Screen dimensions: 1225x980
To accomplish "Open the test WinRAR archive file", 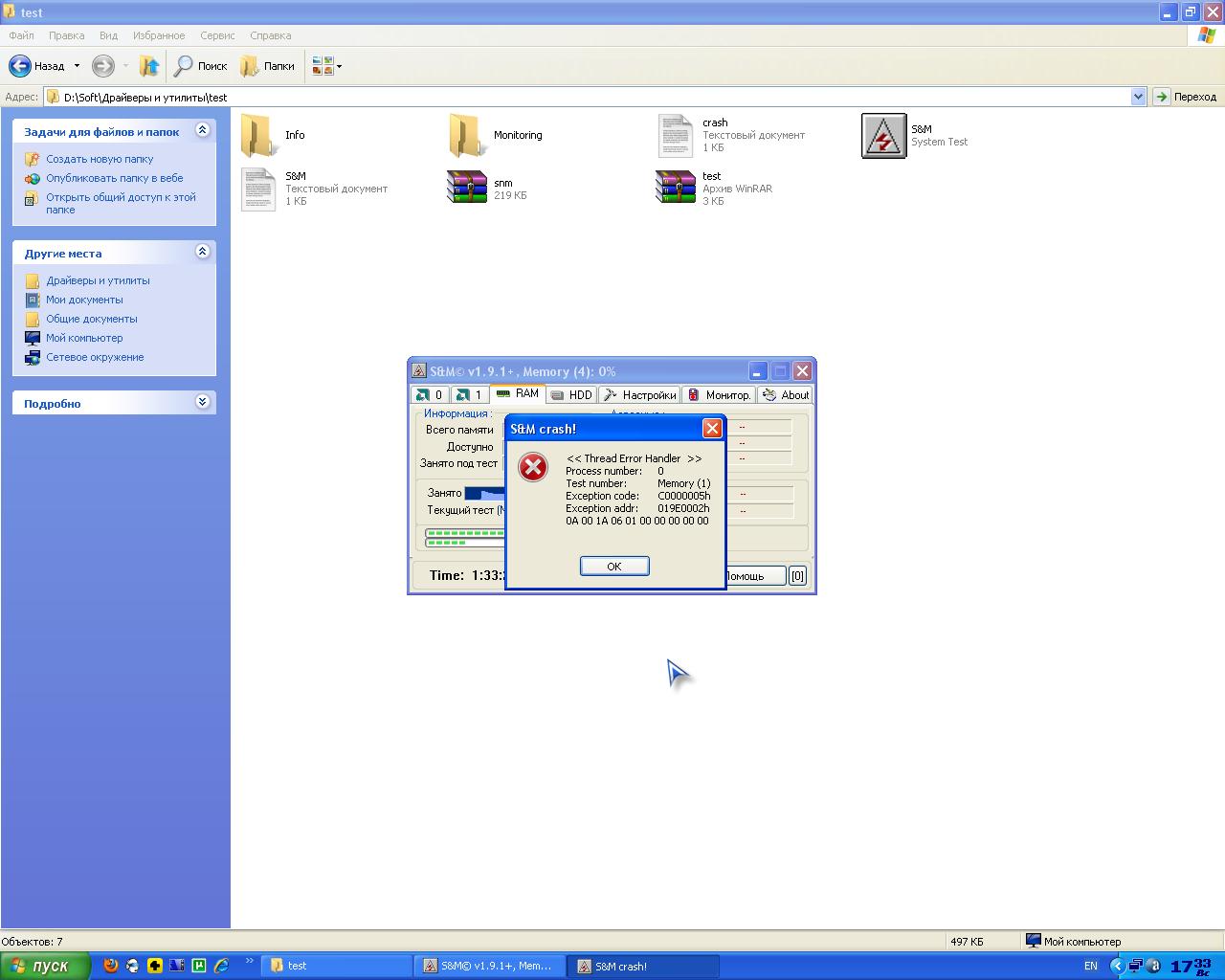I will pos(676,188).
